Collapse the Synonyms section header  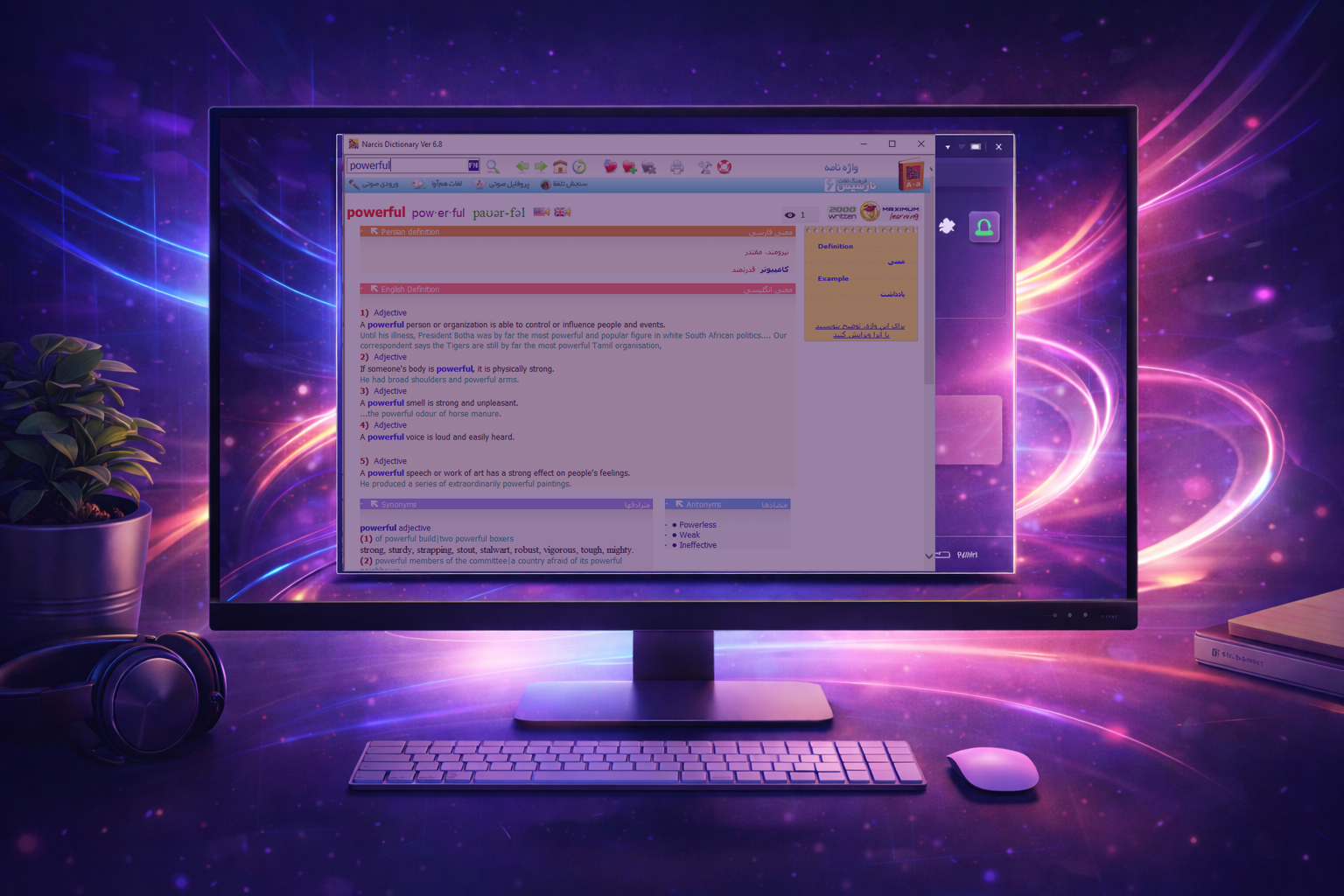(x=374, y=504)
